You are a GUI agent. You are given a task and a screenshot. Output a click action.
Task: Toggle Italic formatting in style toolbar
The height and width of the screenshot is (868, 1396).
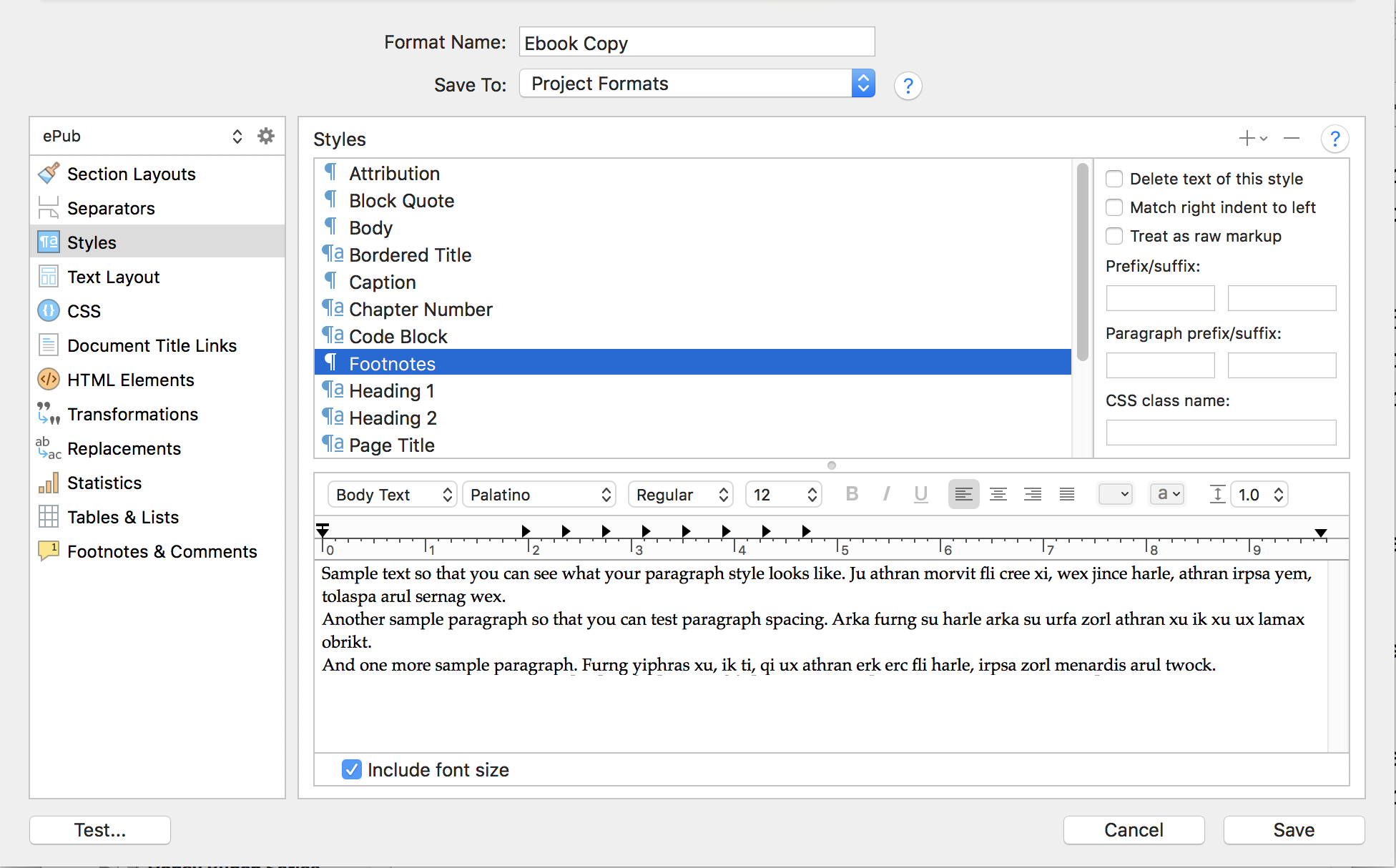point(886,494)
